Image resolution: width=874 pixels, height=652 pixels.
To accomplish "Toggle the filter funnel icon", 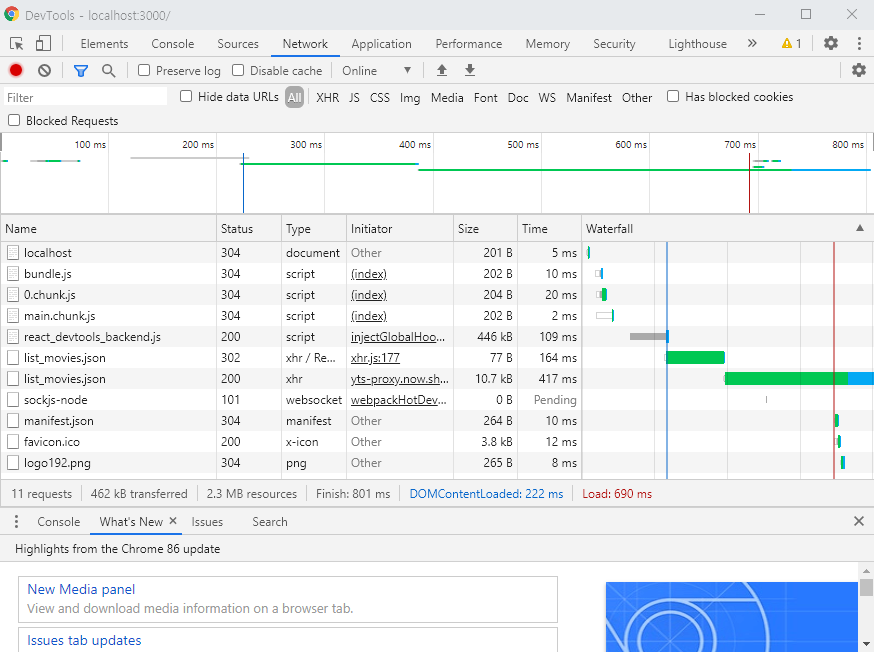I will pos(81,70).
